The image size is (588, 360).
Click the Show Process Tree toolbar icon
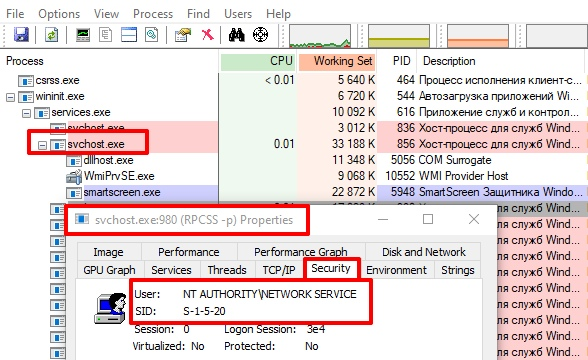(106, 35)
